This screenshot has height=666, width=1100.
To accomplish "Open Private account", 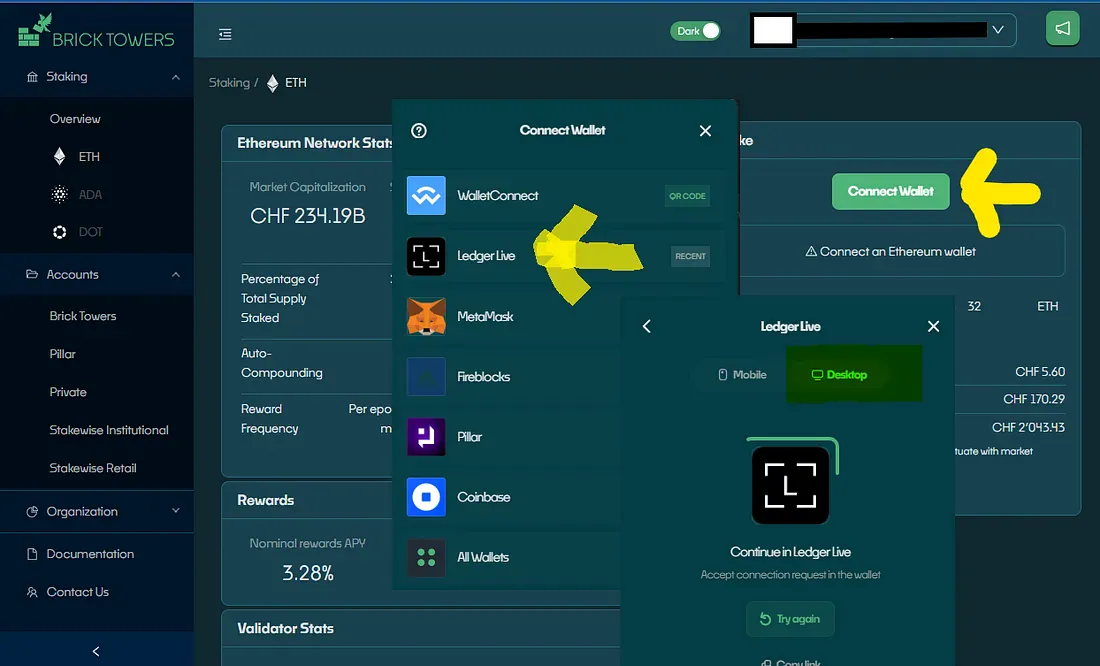I will pyautogui.click(x=68, y=392).
